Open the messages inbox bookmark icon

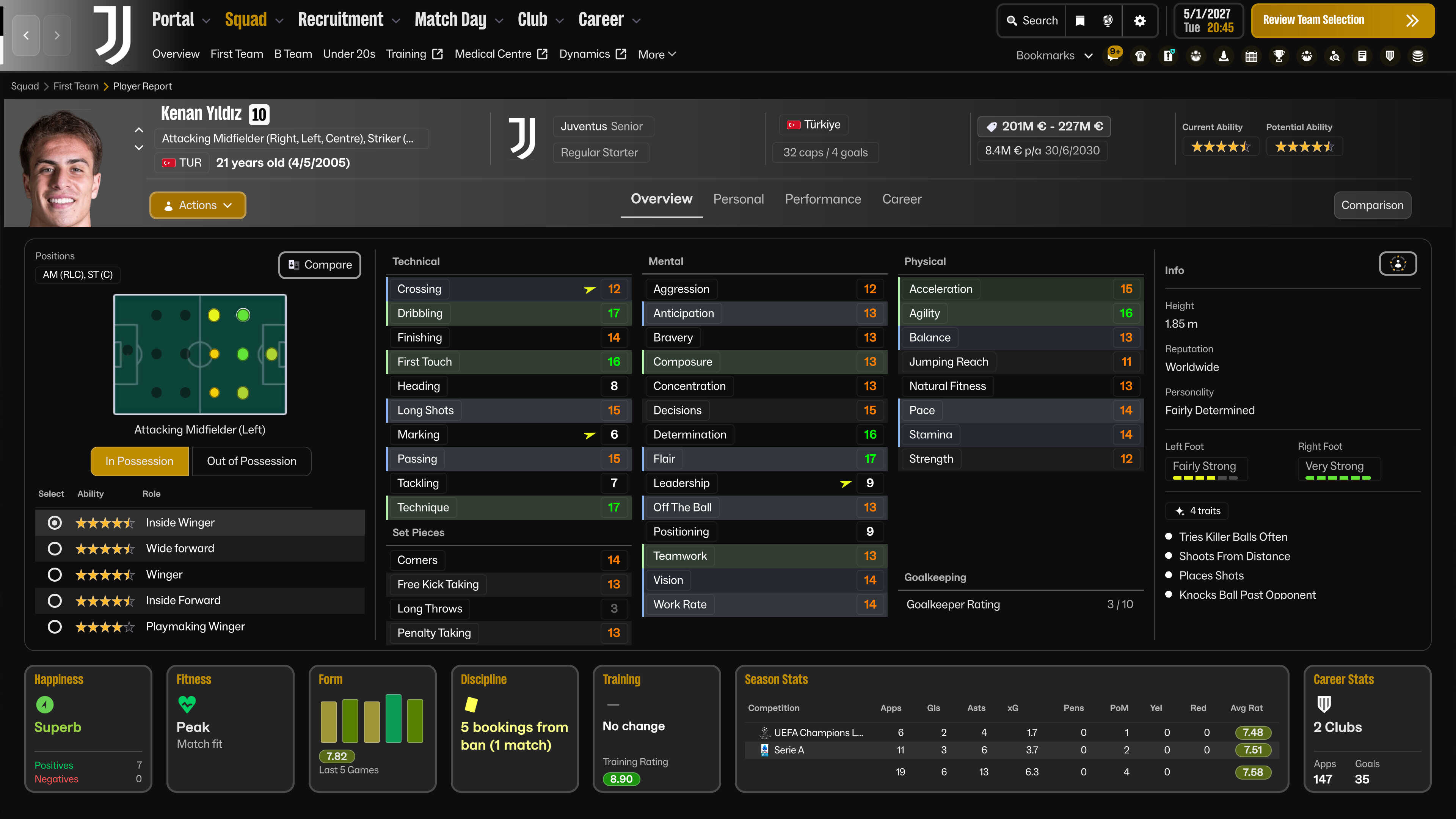(x=1114, y=55)
